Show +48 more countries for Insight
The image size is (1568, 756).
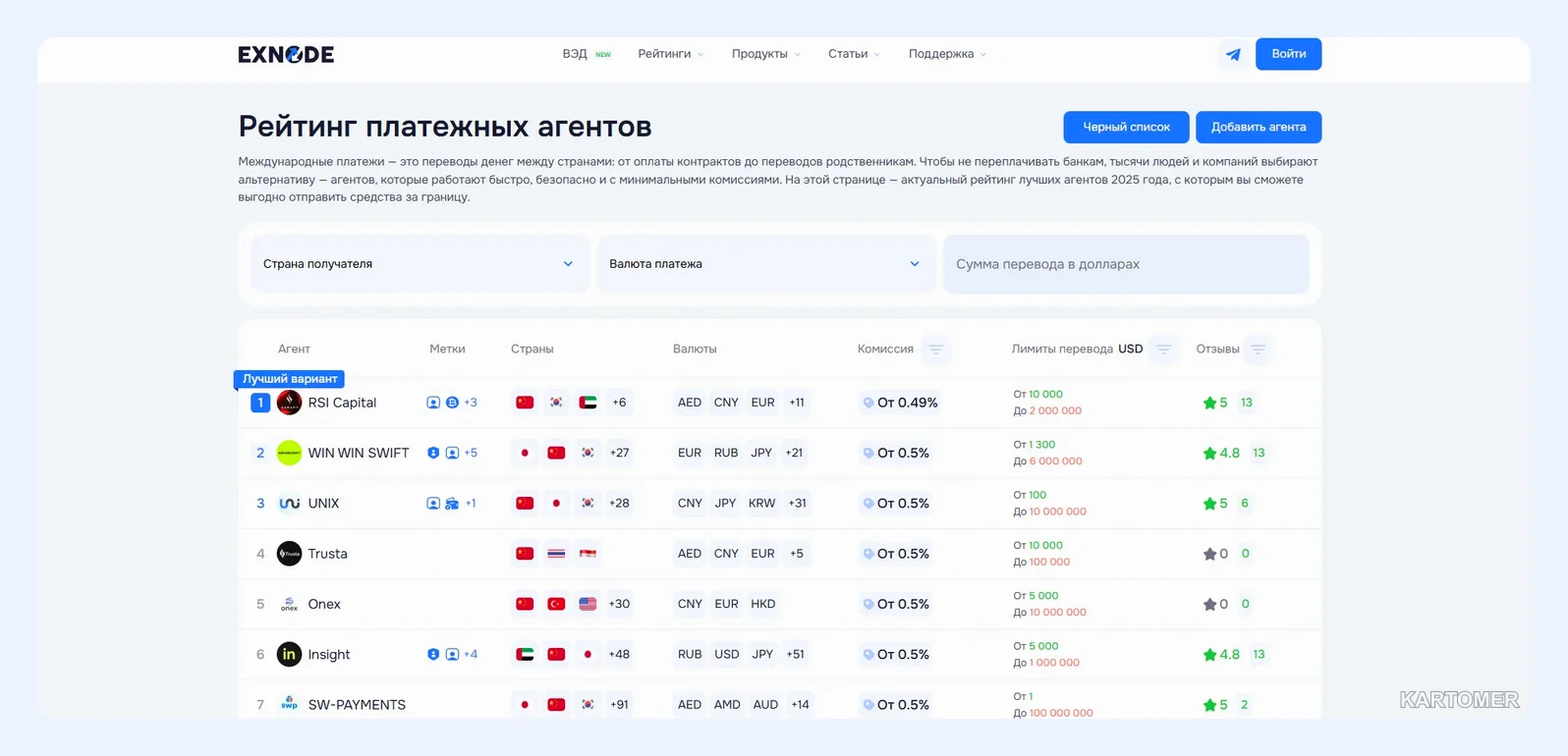click(619, 655)
